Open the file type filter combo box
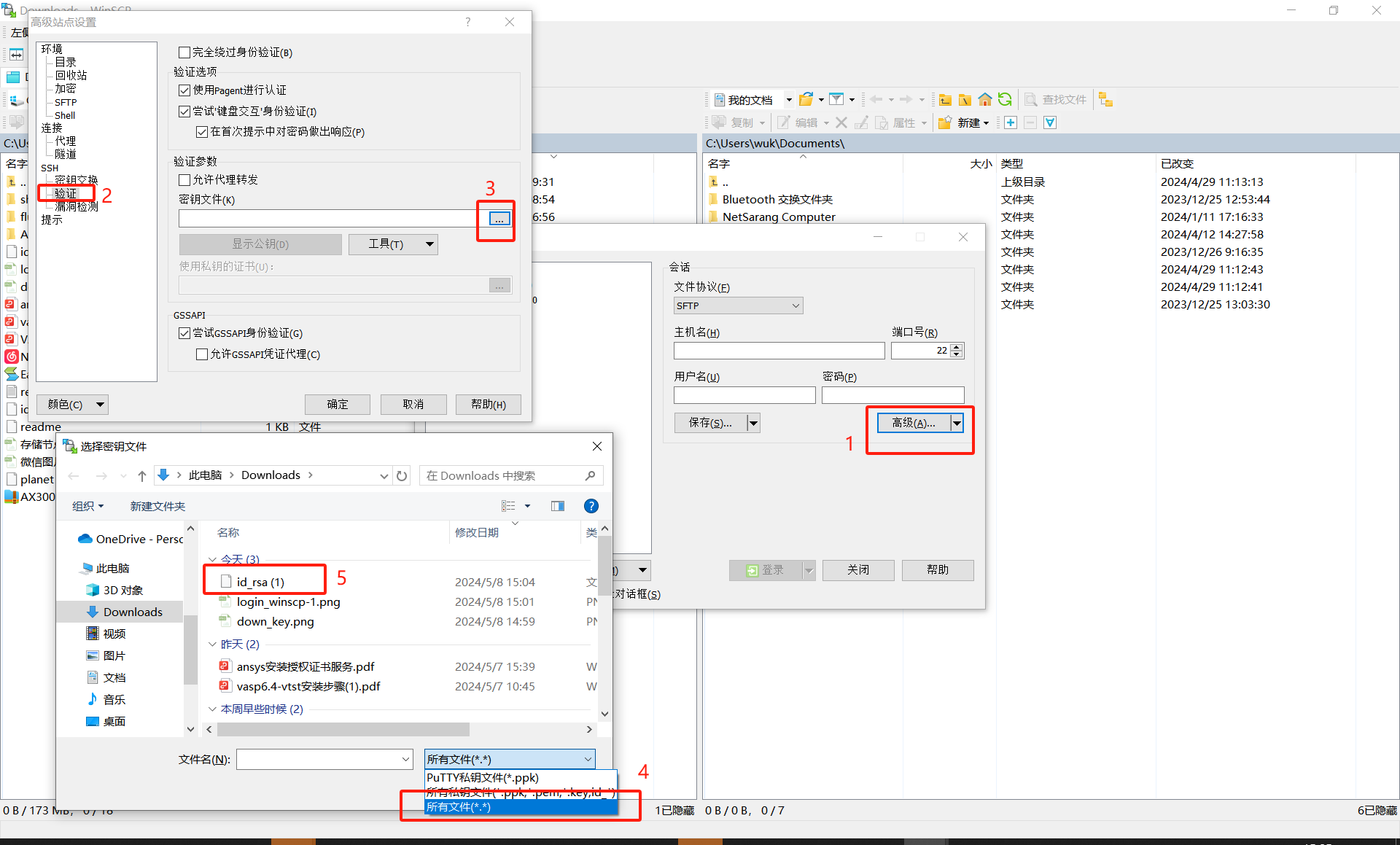This screenshot has height=845, width=1400. pos(510,759)
